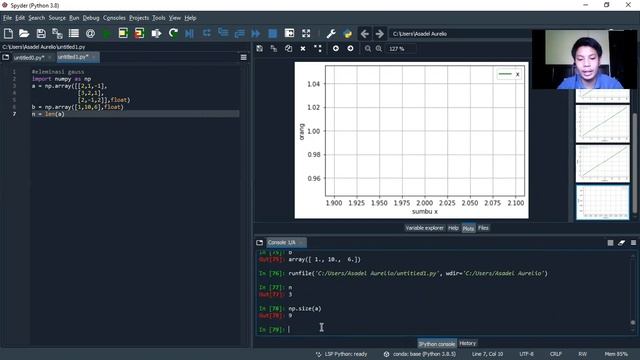Viewport: 640px width, 360px height.
Task: Remove the current plot
Action: (303, 49)
